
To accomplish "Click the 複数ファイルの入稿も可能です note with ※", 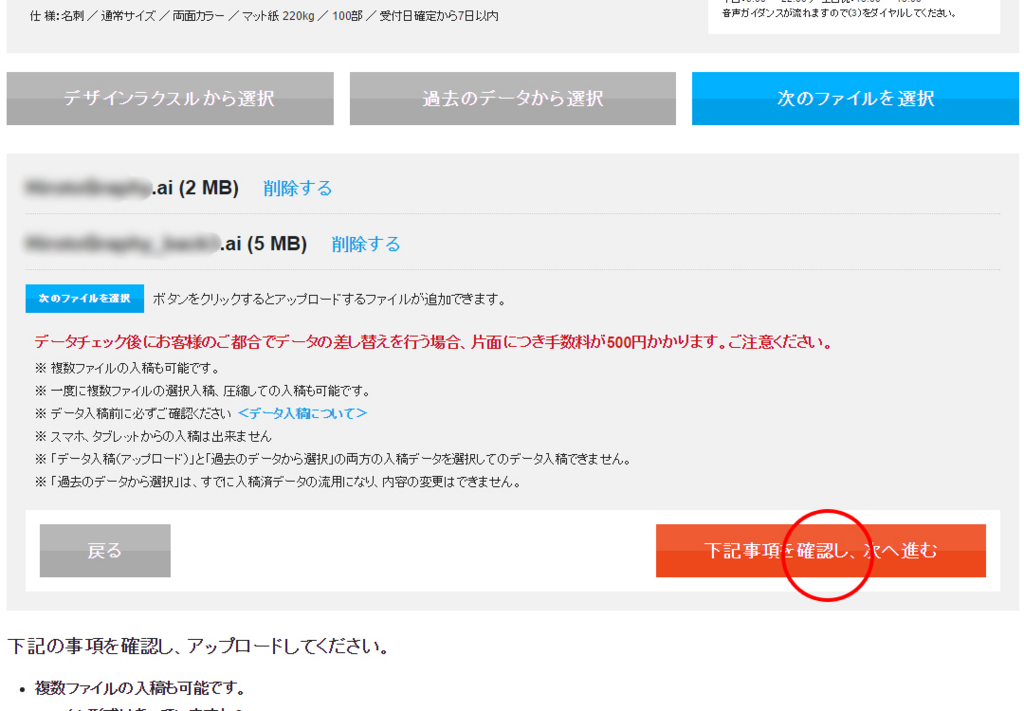I will coord(127,368).
